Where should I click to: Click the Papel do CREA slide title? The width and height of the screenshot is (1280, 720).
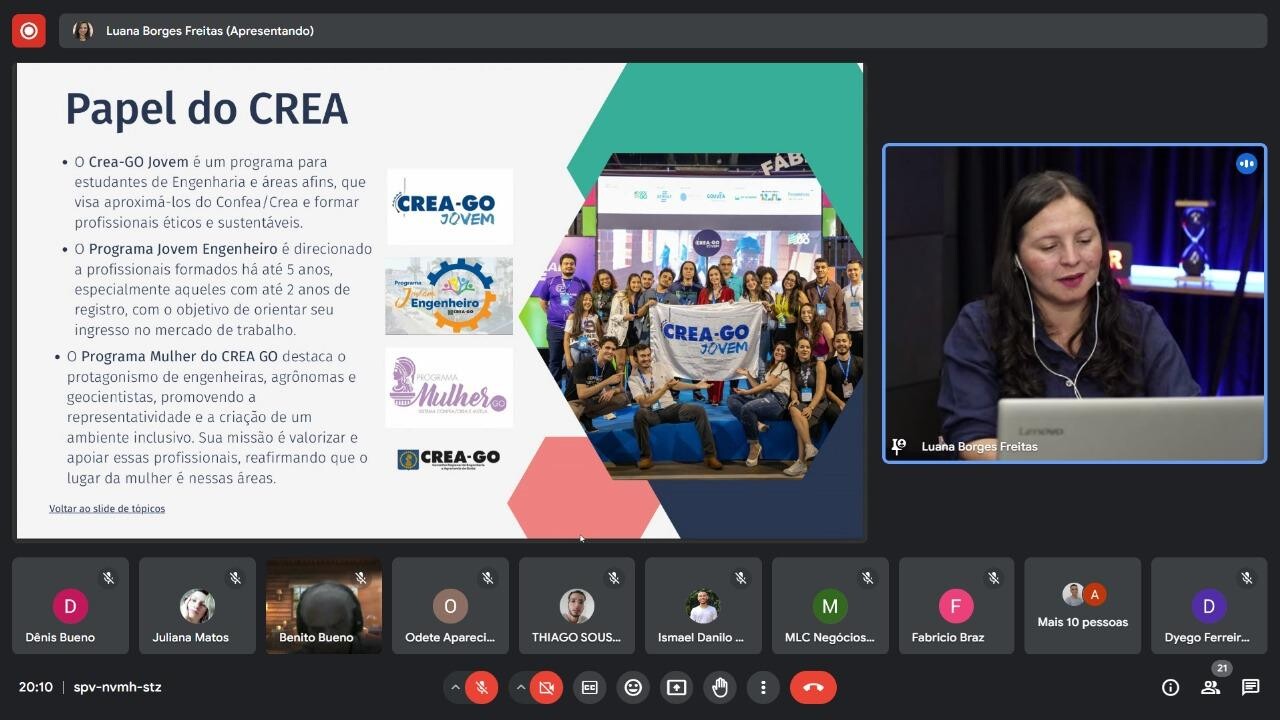pyautogui.click(x=206, y=109)
